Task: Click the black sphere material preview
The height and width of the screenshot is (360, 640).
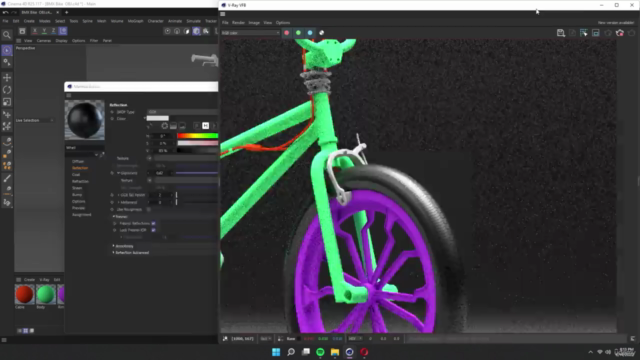Action: [x=85, y=120]
